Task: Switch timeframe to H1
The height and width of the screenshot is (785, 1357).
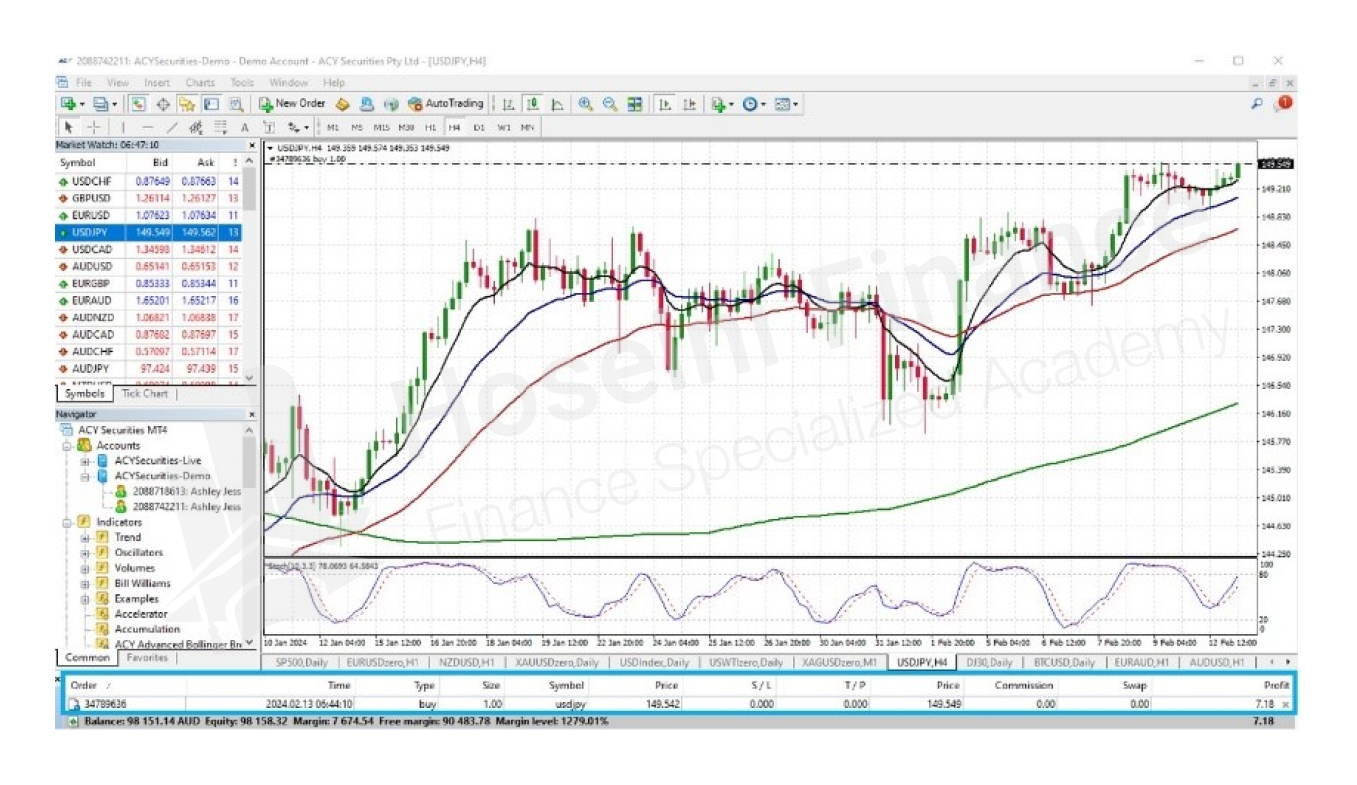Action: click(431, 127)
